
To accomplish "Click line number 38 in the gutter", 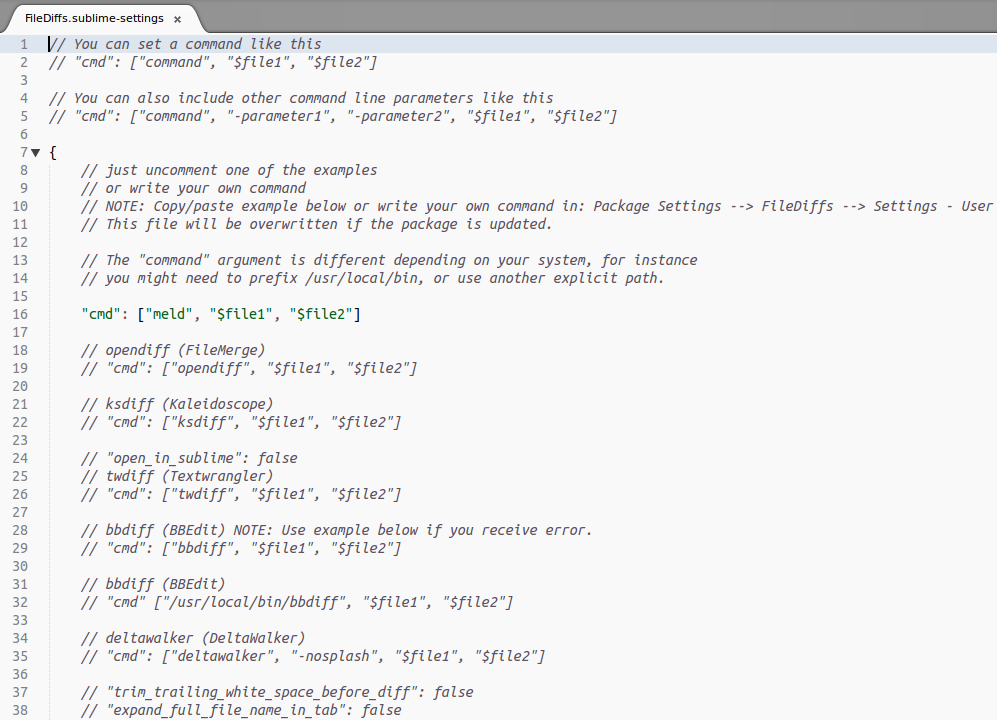I will (x=20, y=710).
